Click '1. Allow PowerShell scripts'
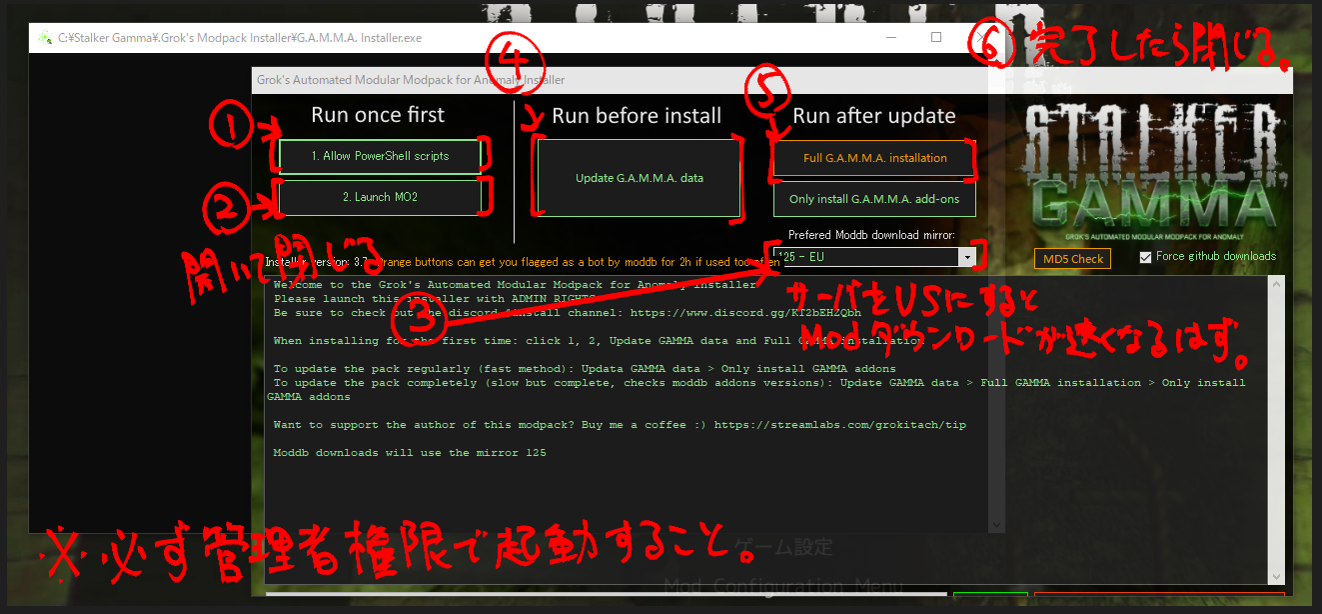The height and width of the screenshot is (614, 1322). [381, 156]
